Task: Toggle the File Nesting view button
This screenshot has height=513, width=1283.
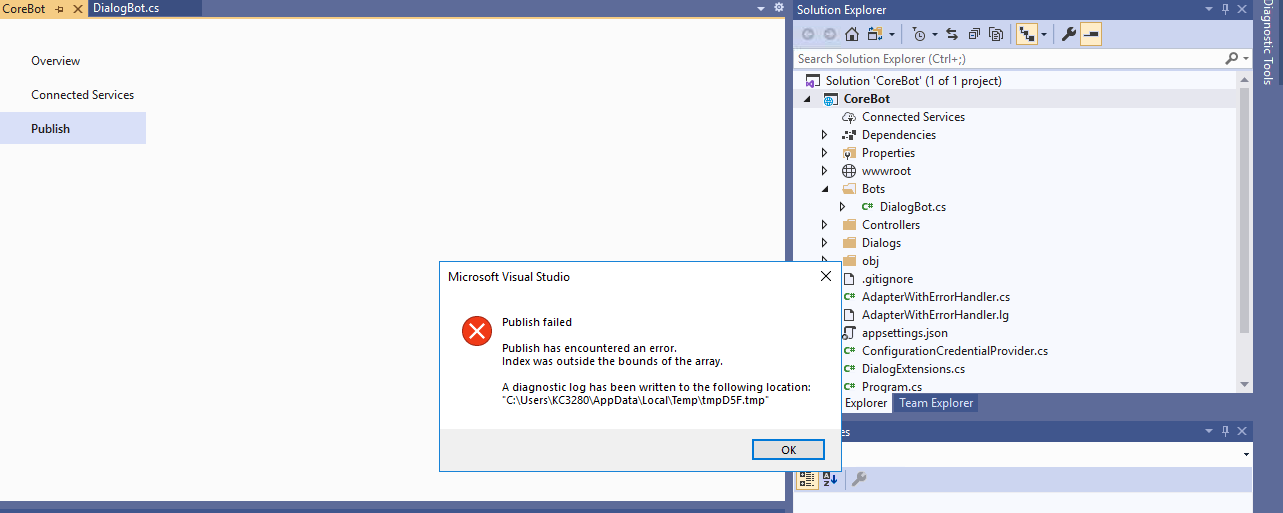Action: tap(1026, 34)
